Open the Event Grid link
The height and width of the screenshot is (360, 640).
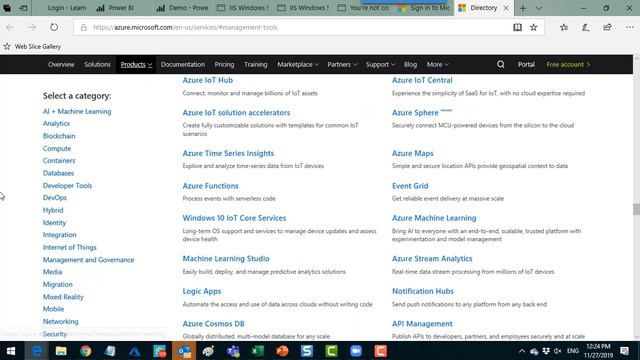coord(410,186)
